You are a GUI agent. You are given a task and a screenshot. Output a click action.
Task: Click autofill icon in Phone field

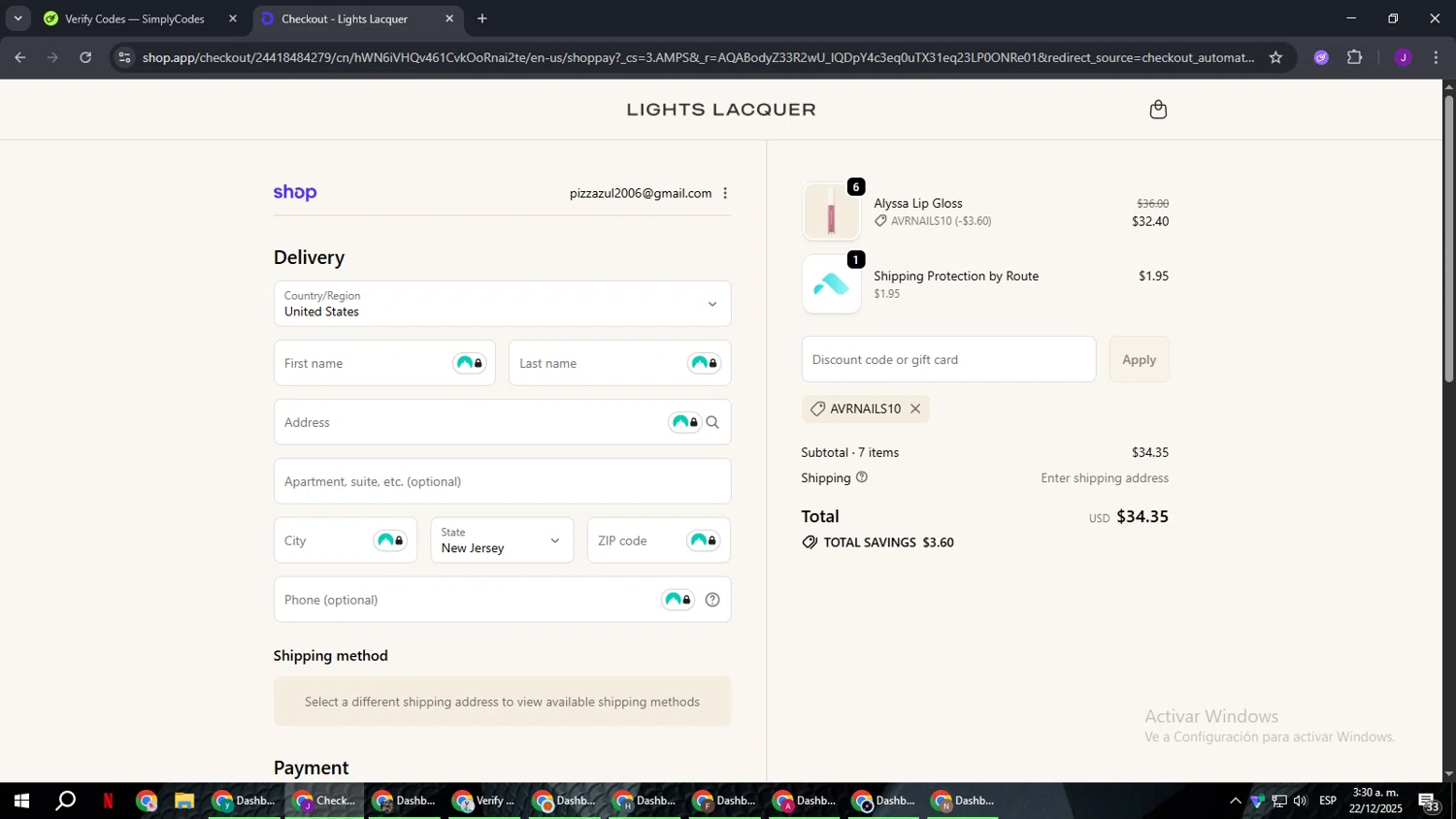(678, 600)
